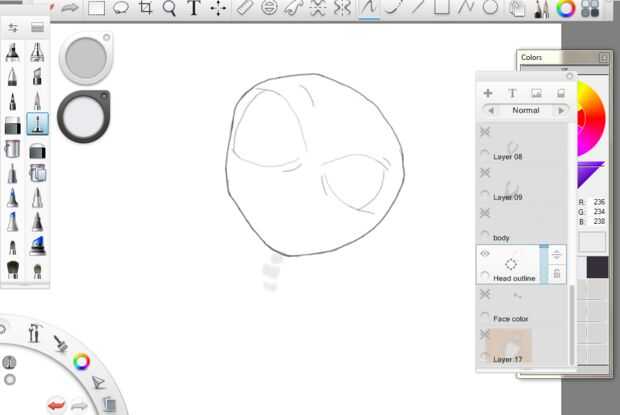Add a text layer in layer panel

[512, 93]
